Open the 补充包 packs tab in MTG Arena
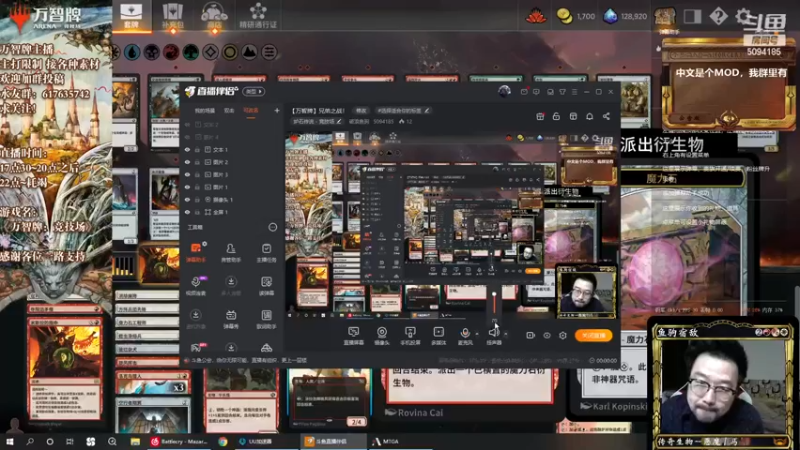Screen dimensions: 800x450 172,16
